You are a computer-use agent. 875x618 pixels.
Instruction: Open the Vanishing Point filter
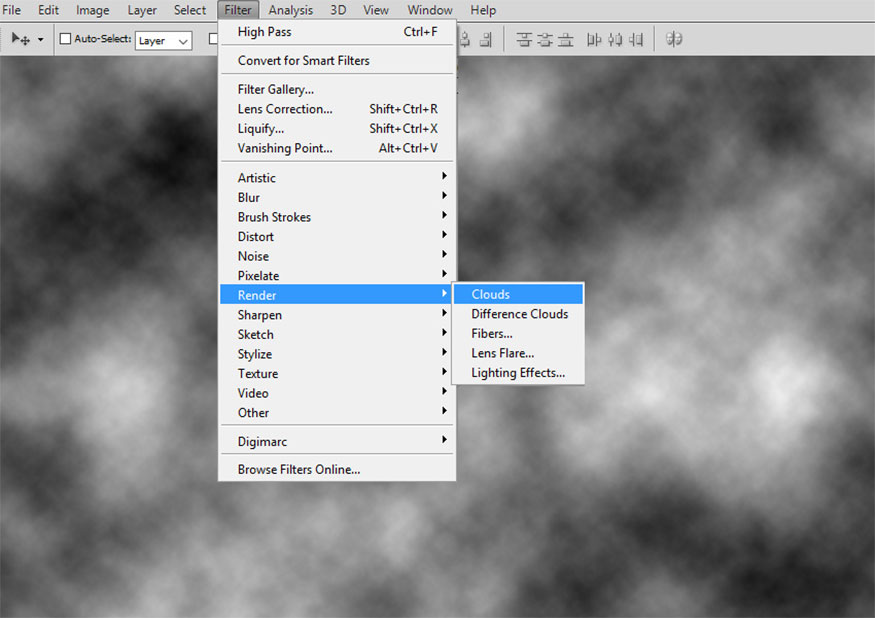(337, 148)
